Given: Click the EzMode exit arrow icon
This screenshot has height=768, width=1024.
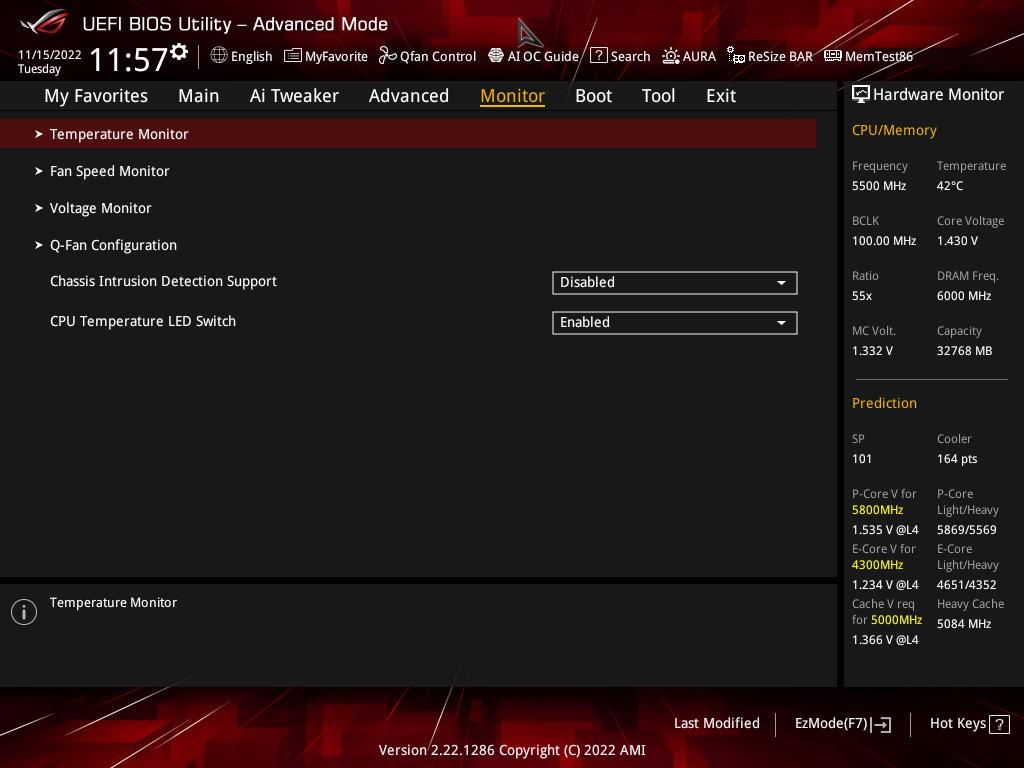Looking at the screenshot, I should click(881, 724).
